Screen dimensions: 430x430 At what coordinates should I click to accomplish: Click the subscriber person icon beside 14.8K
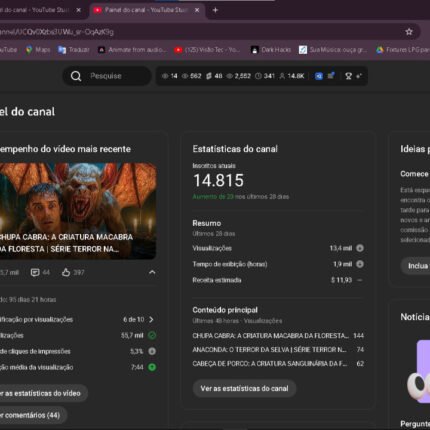(x=282, y=76)
